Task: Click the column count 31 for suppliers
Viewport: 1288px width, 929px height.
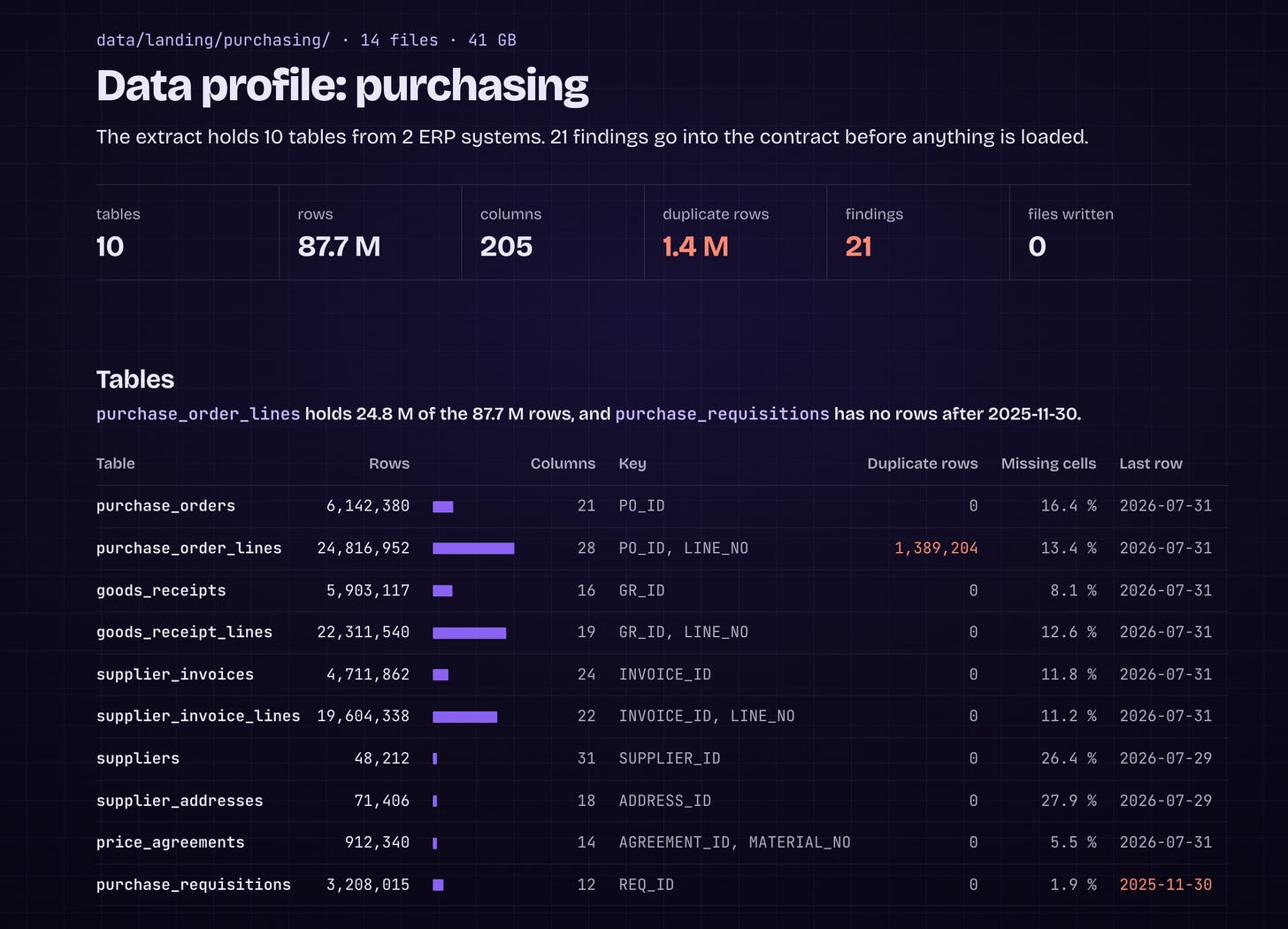Action: tap(586, 758)
